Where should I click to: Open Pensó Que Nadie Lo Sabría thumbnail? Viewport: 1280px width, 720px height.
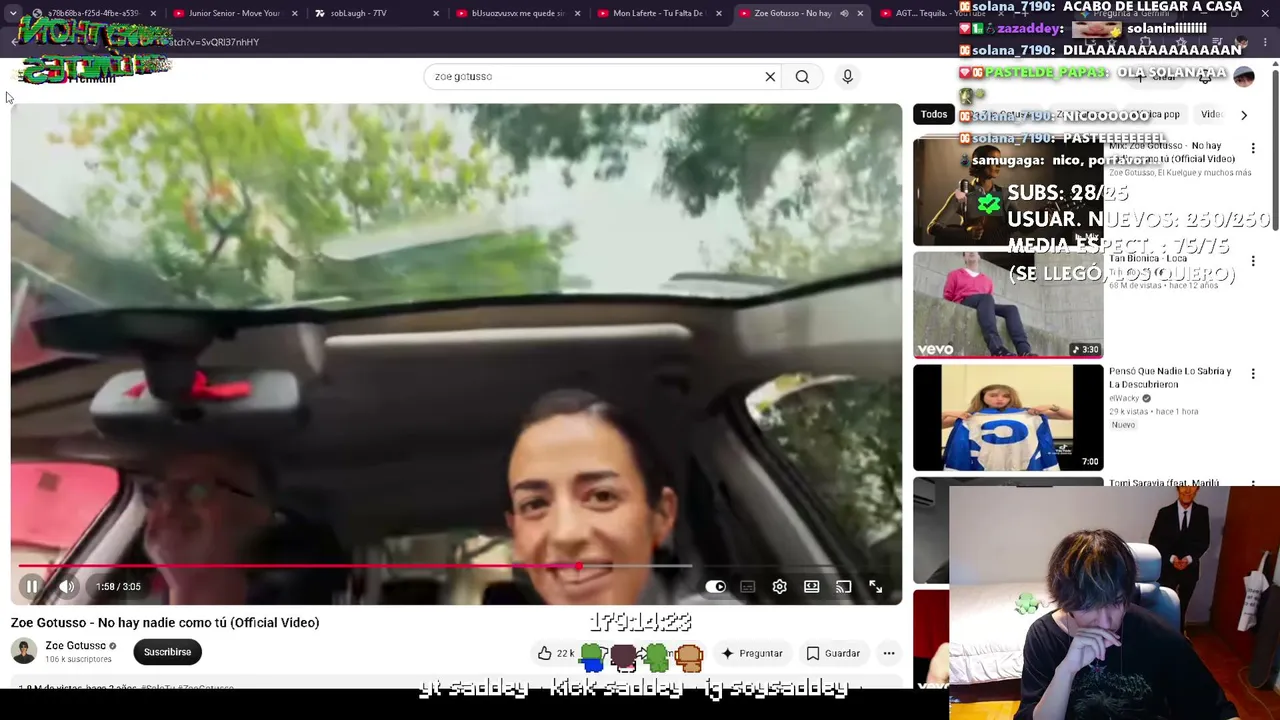tap(1008, 417)
